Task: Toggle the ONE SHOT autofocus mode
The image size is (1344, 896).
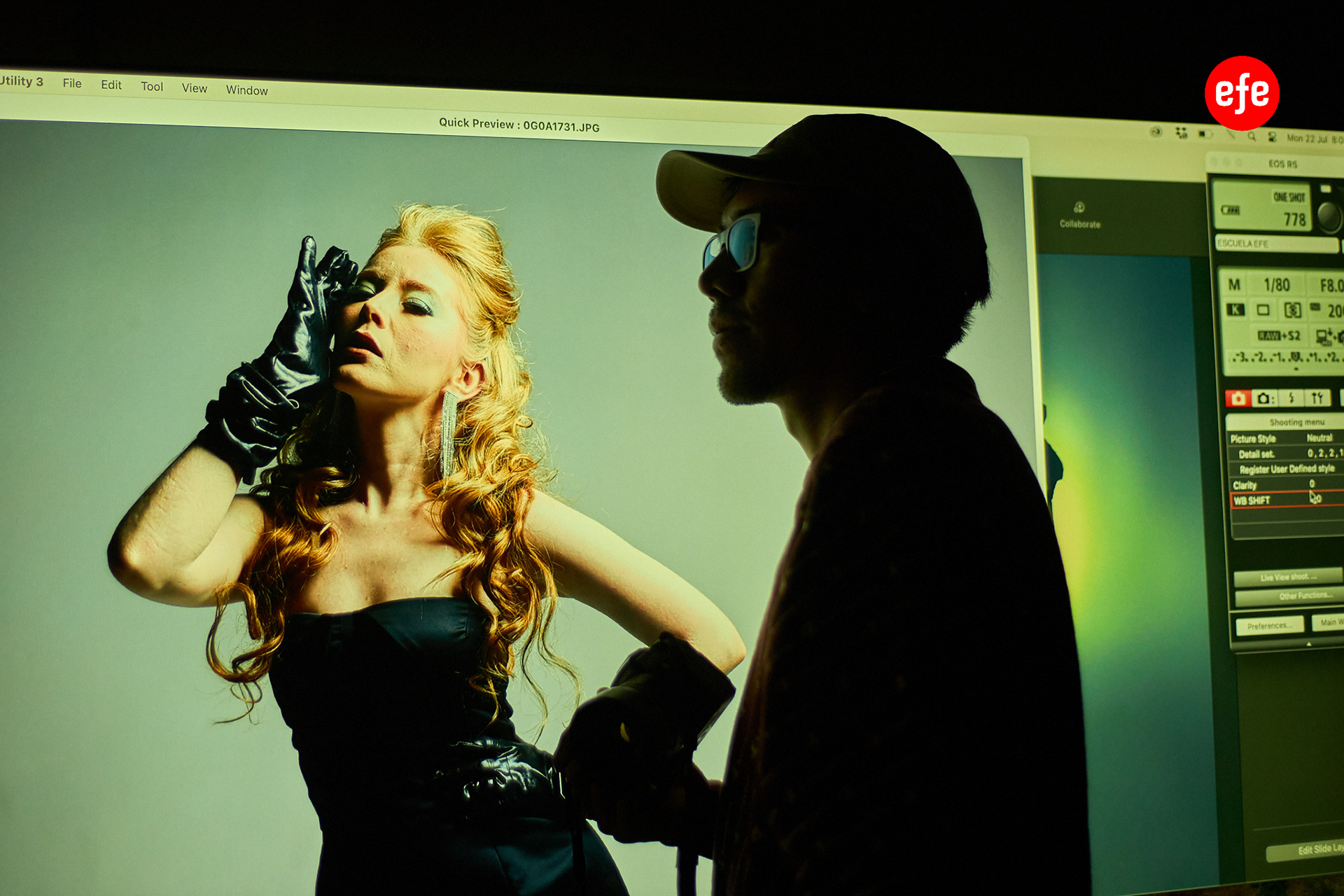Action: coord(1288,197)
